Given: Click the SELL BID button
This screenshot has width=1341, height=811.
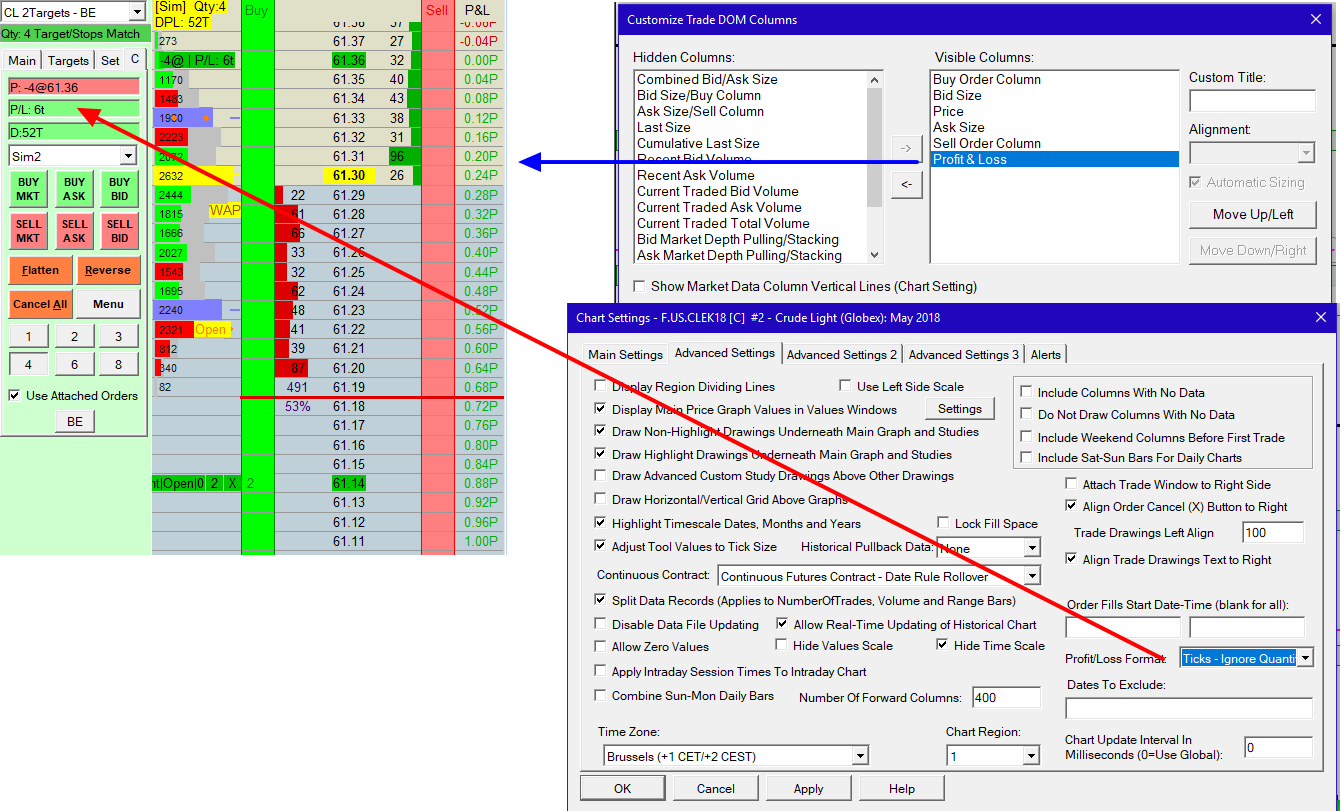Looking at the screenshot, I should [x=120, y=231].
